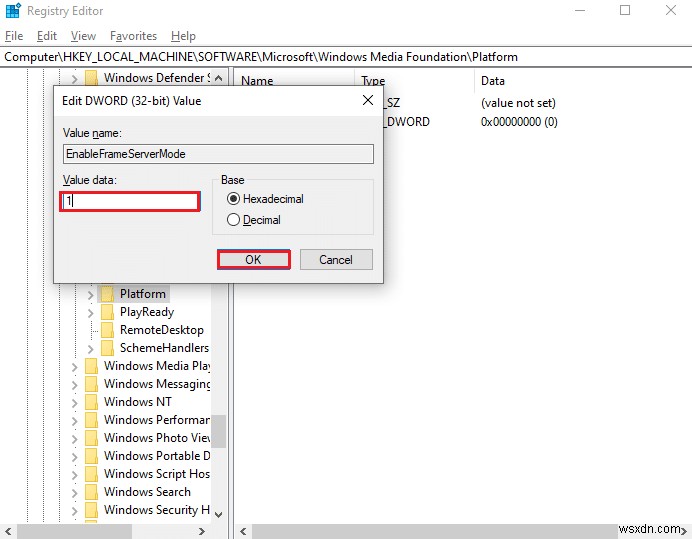Viewport: 692px width, 539px height.
Task: Click the Windows Photo Viewer folder icon
Action: point(91,438)
